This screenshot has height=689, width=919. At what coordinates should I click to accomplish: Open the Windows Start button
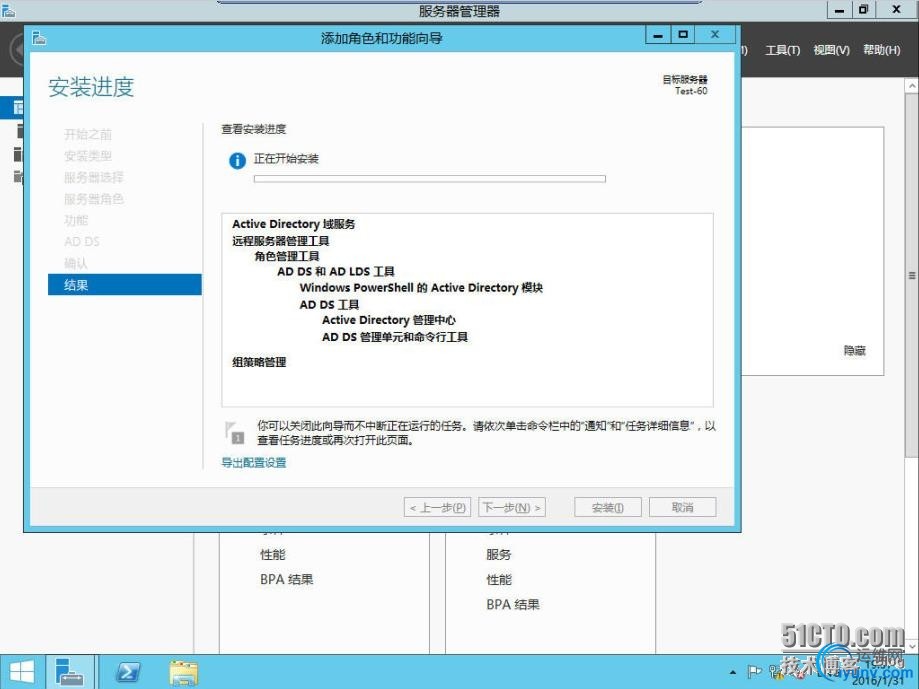coord(22,671)
